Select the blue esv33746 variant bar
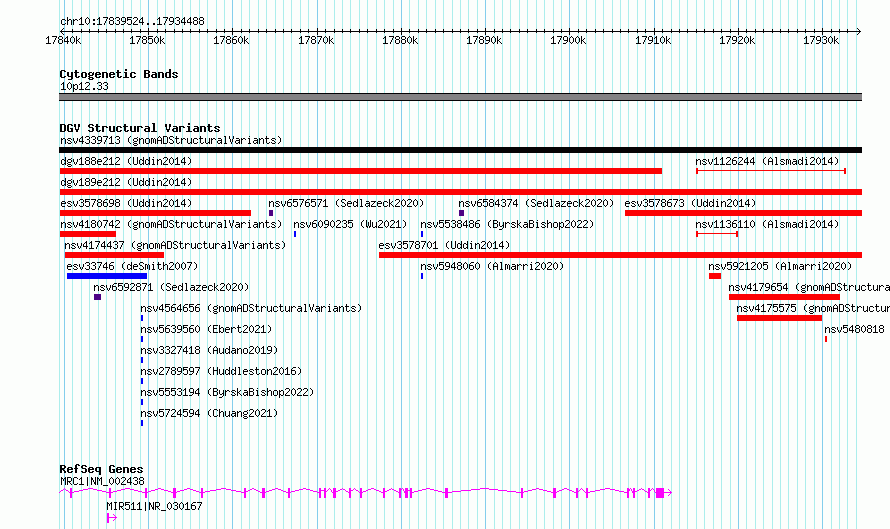Screen dimensions: 890x529 coord(107,276)
